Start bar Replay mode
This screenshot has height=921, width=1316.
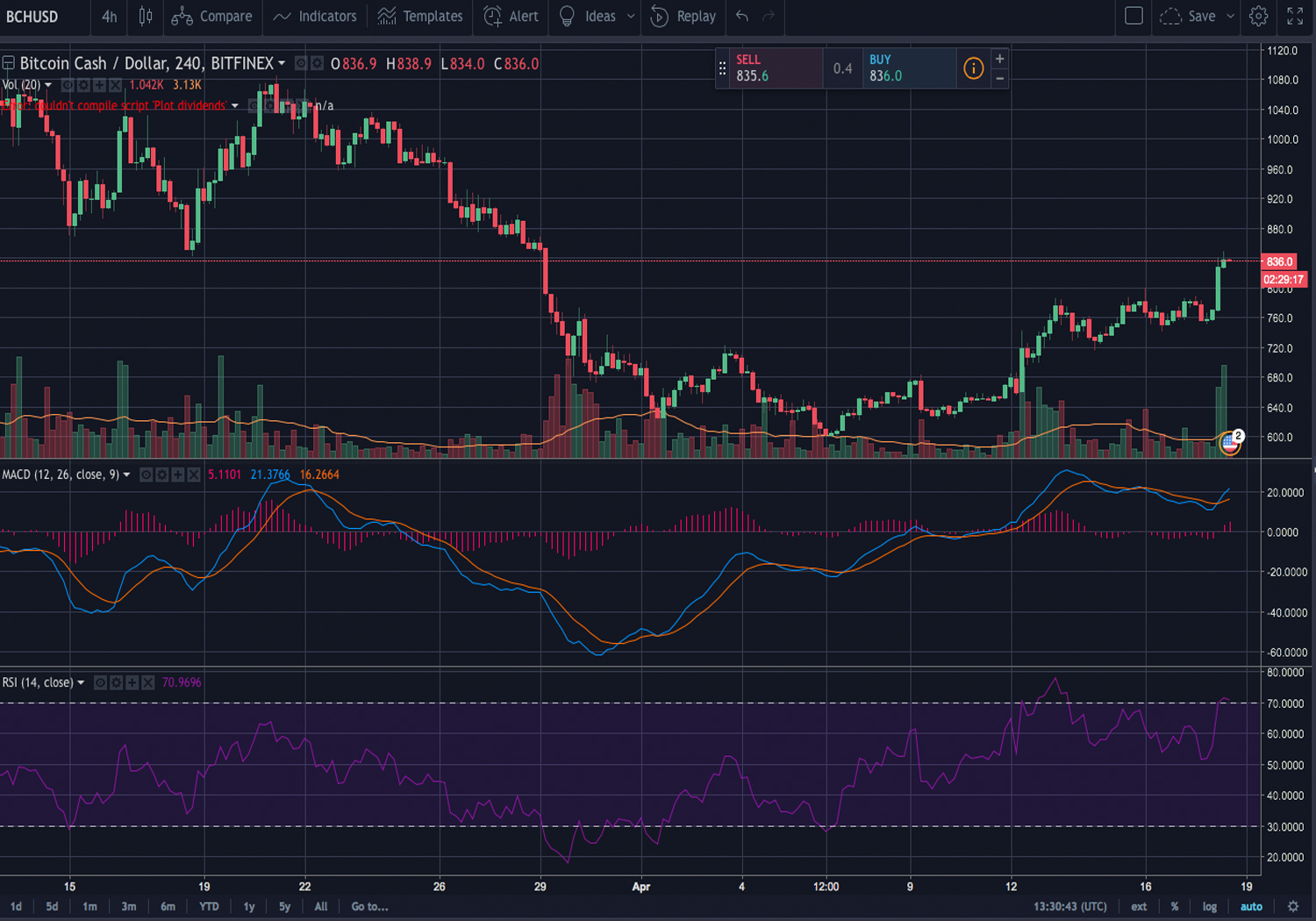point(683,16)
